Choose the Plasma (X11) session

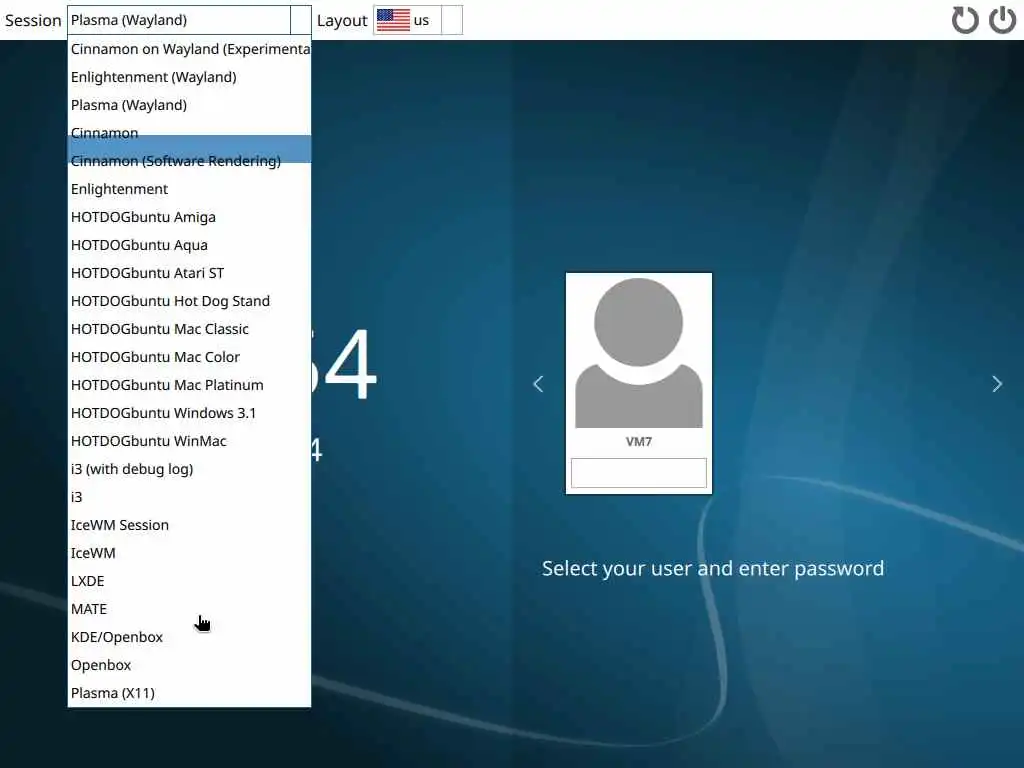(x=189, y=694)
